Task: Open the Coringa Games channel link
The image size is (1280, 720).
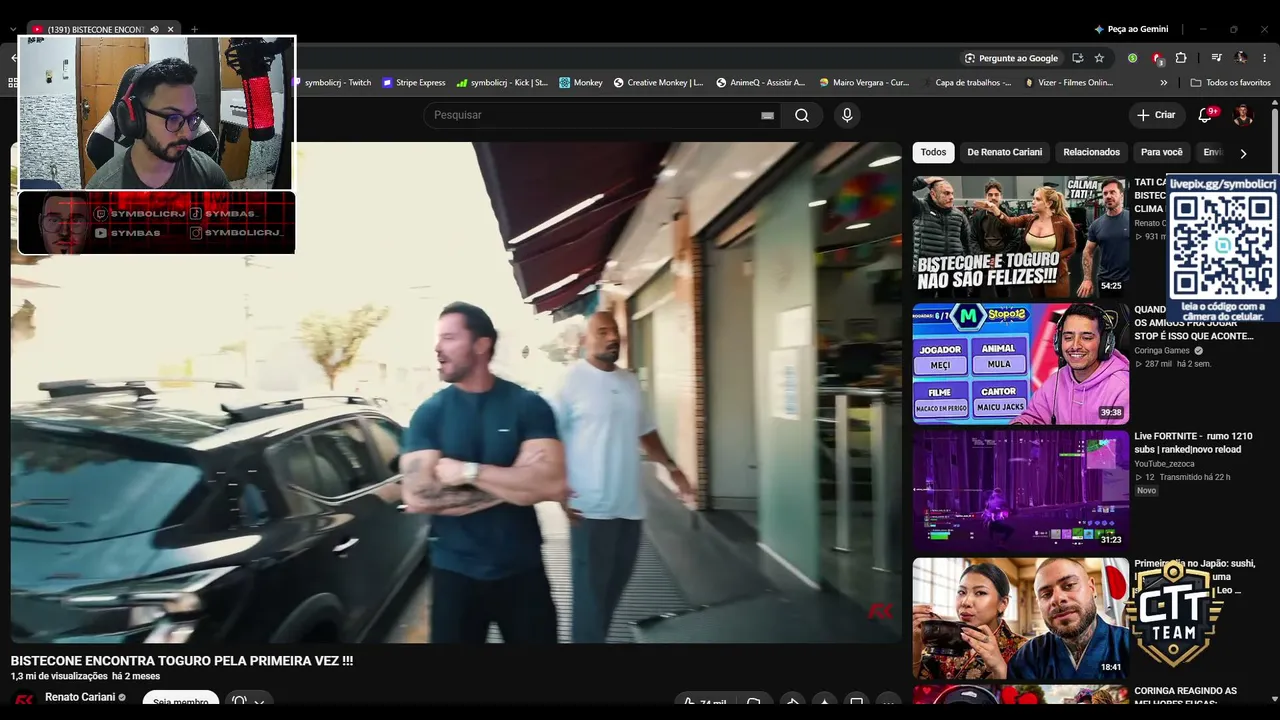Action: tap(1162, 351)
